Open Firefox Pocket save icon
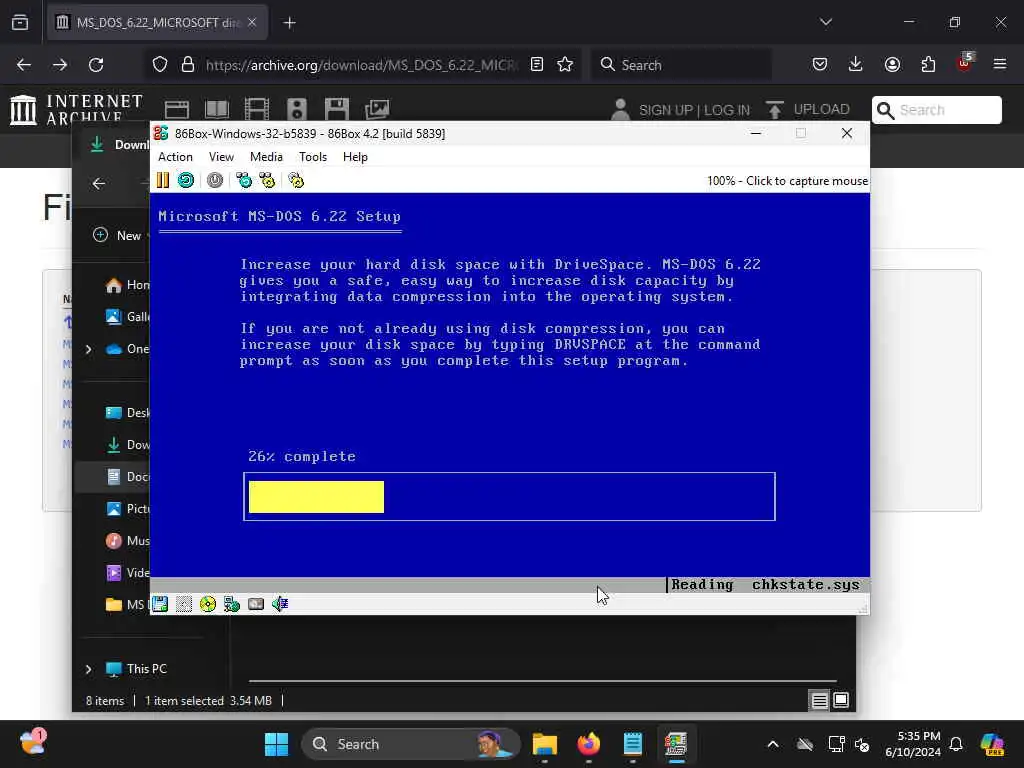 point(820,65)
